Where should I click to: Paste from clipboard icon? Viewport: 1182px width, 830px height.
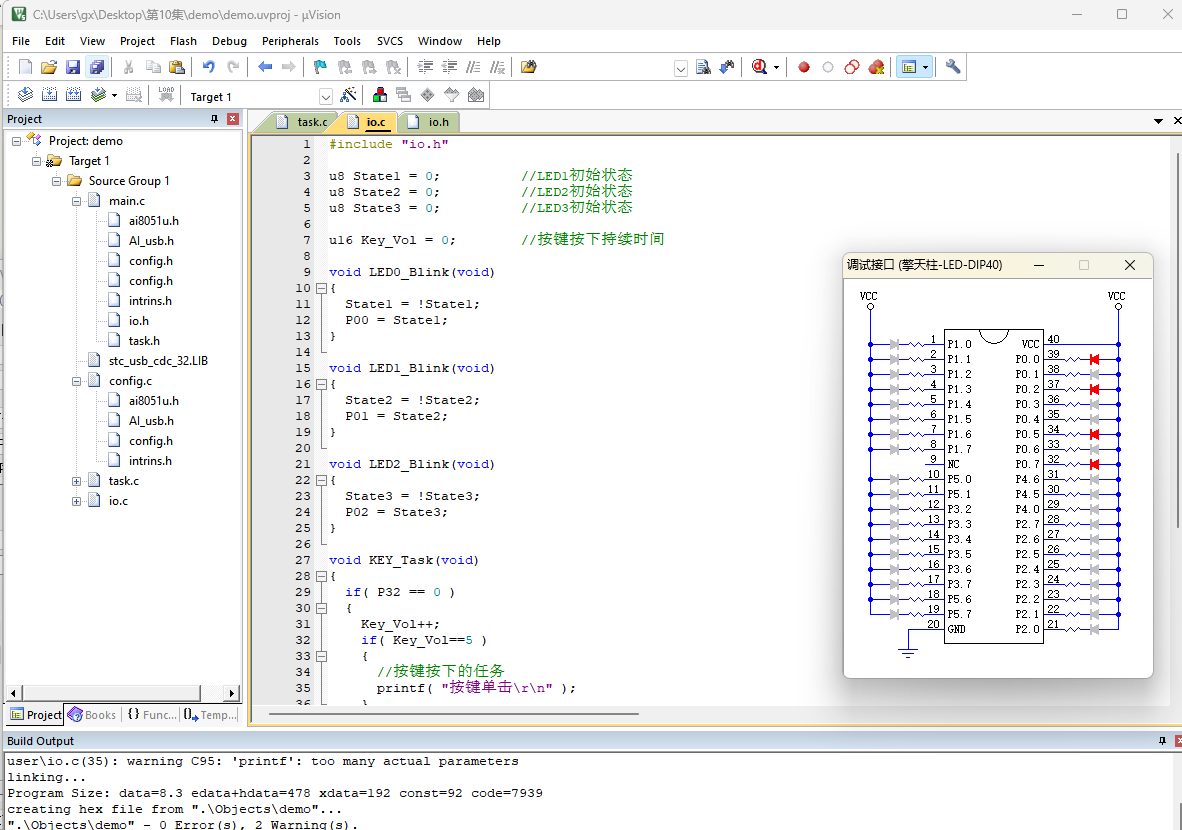click(176, 67)
